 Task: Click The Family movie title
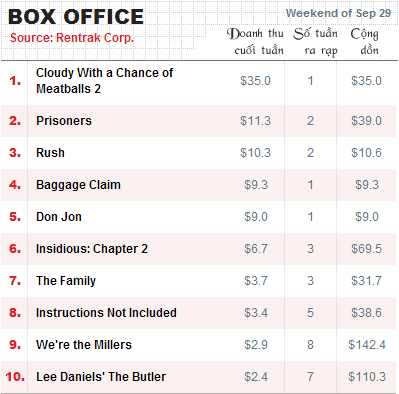pyautogui.click(x=66, y=281)
